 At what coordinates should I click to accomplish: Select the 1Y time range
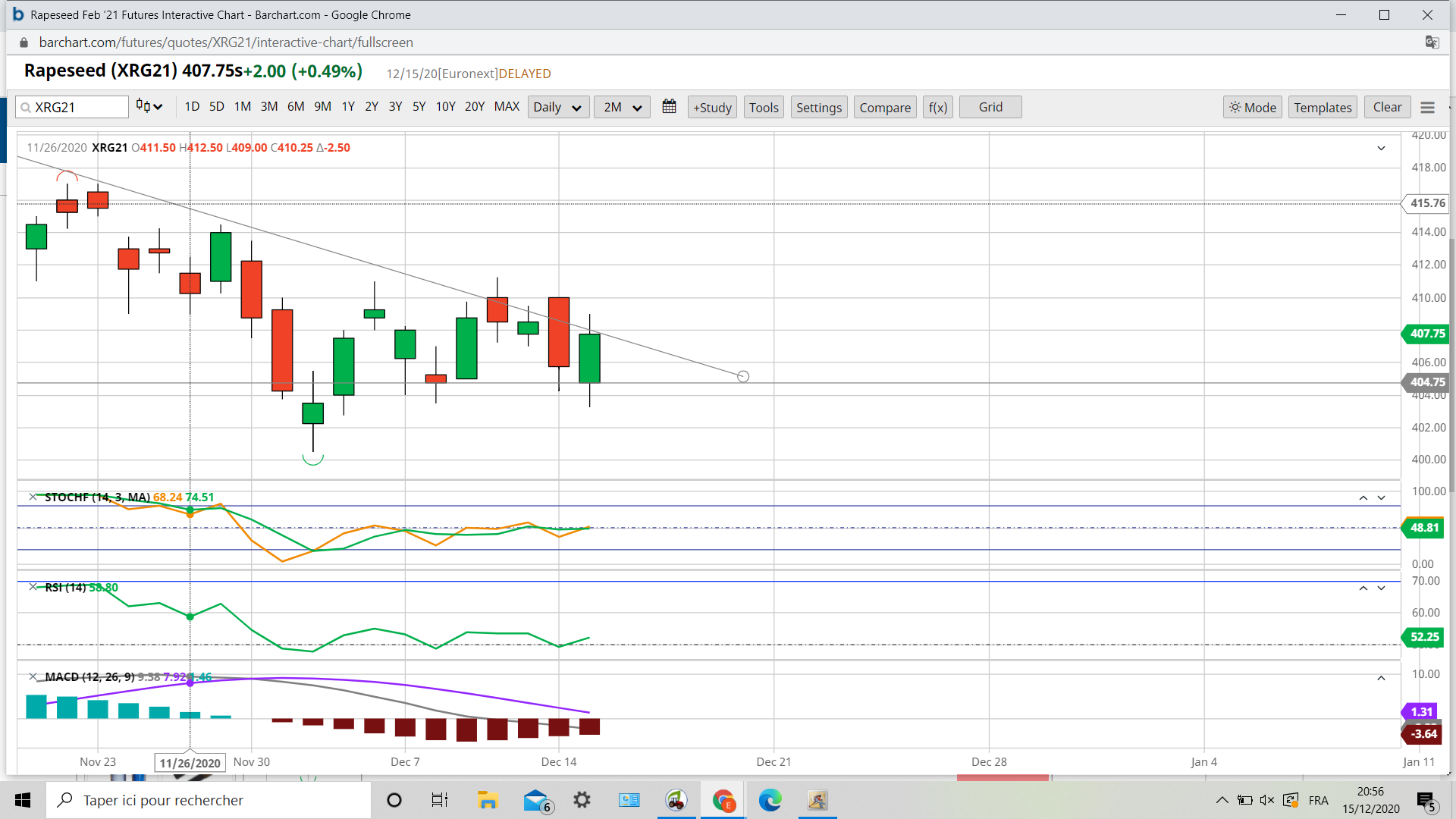click(x=348, y=107)
